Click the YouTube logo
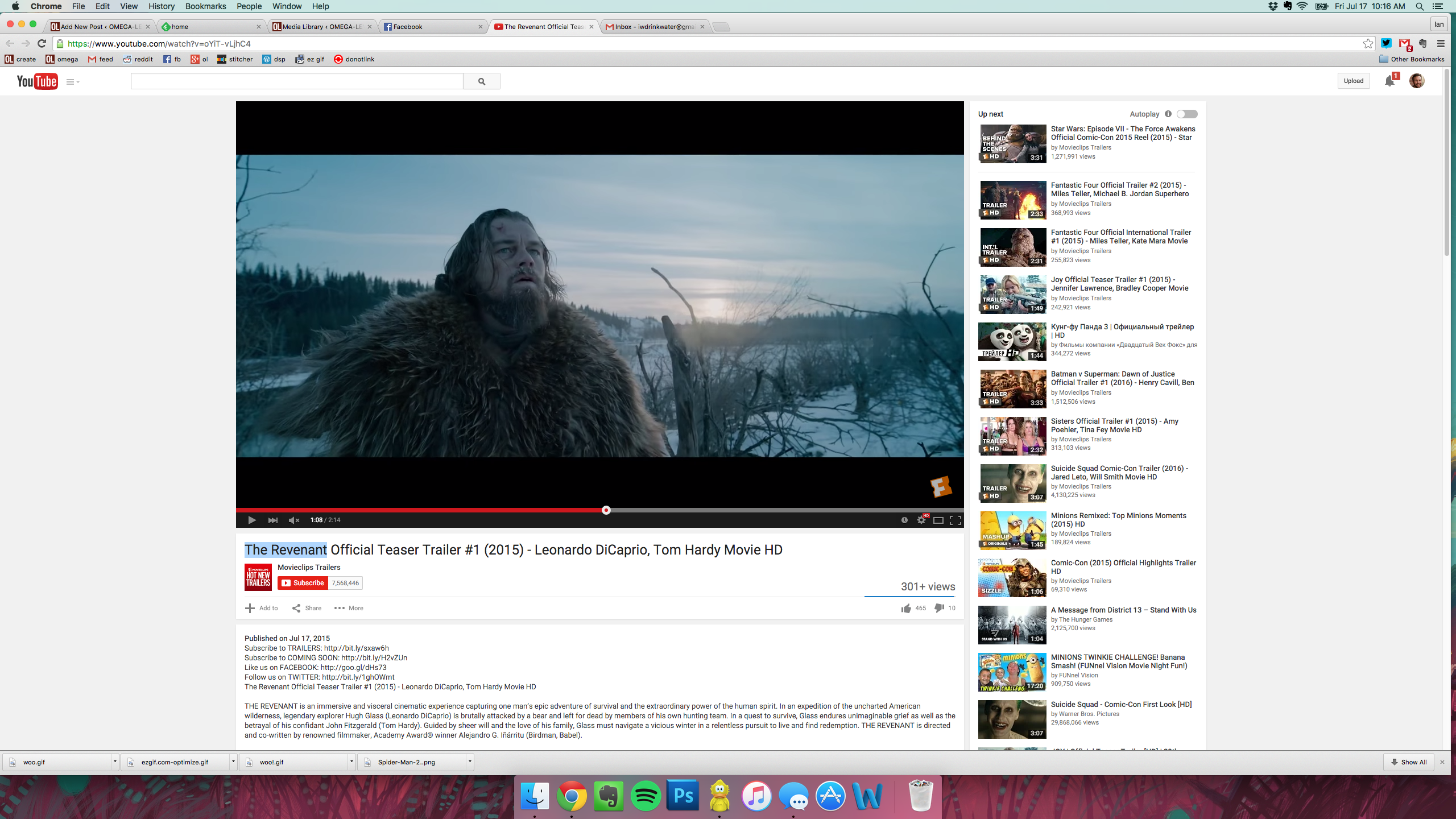This screenshot has height=819, width=1456. click(37, 81)
